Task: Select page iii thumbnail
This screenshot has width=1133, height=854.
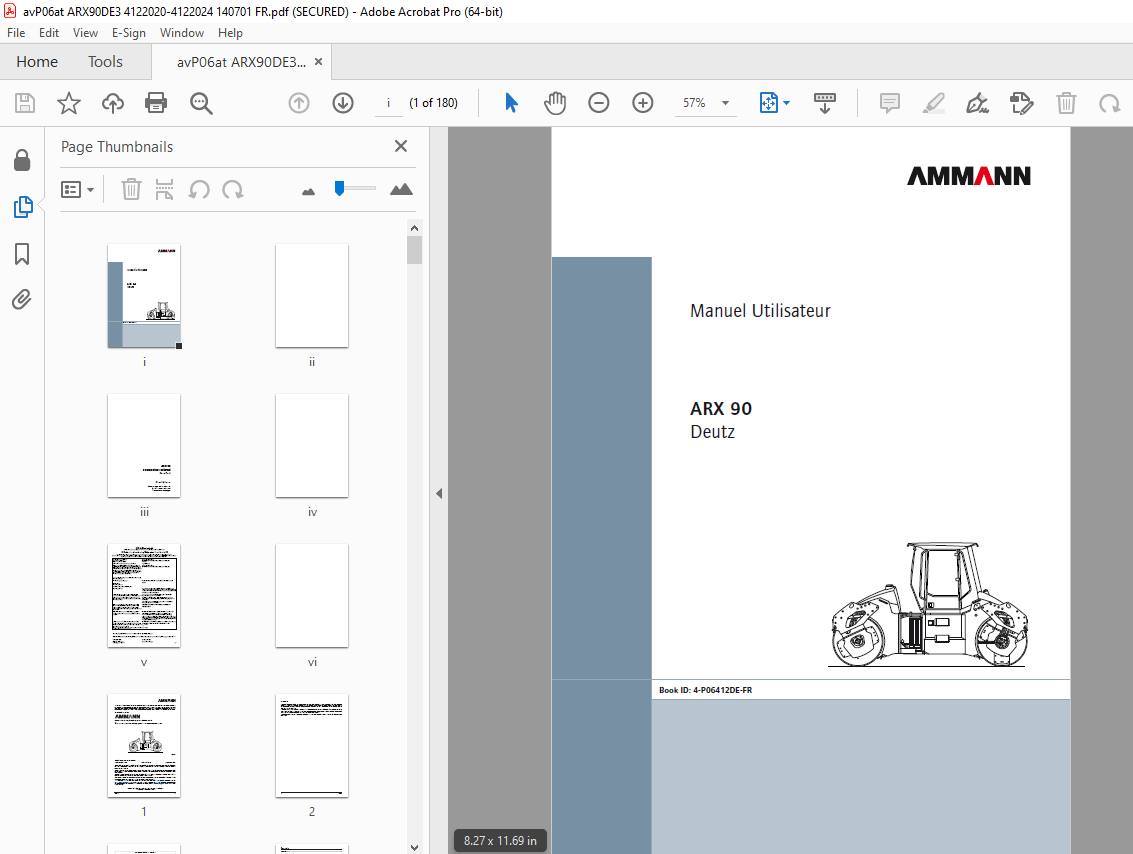Action: click(145, 446)
